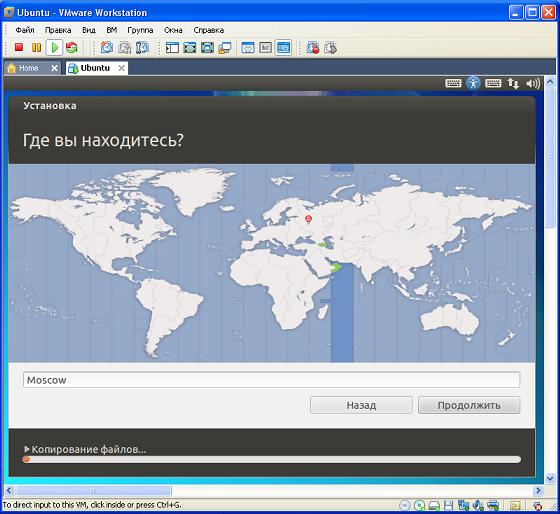Image resolution: width=560 pixels, height=514 pixels.
Task: Click the Продолжить button
Action: [469, 405]
